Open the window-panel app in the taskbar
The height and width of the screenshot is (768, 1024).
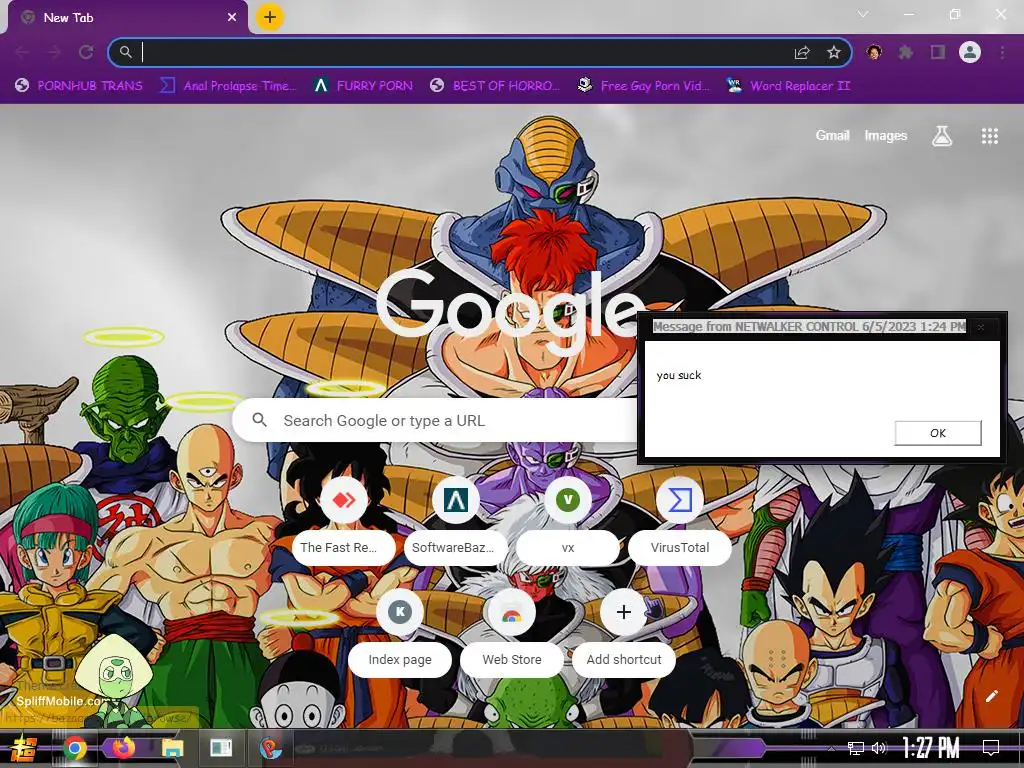pos(221,748)
